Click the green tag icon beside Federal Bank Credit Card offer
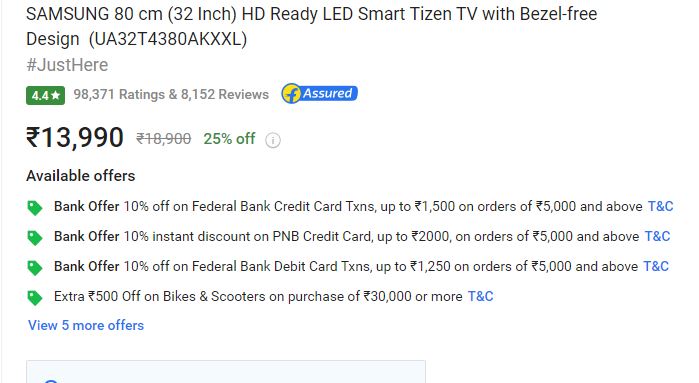This screenshot has width=699, height=383. pyautogui.click(x=35, y=208)
